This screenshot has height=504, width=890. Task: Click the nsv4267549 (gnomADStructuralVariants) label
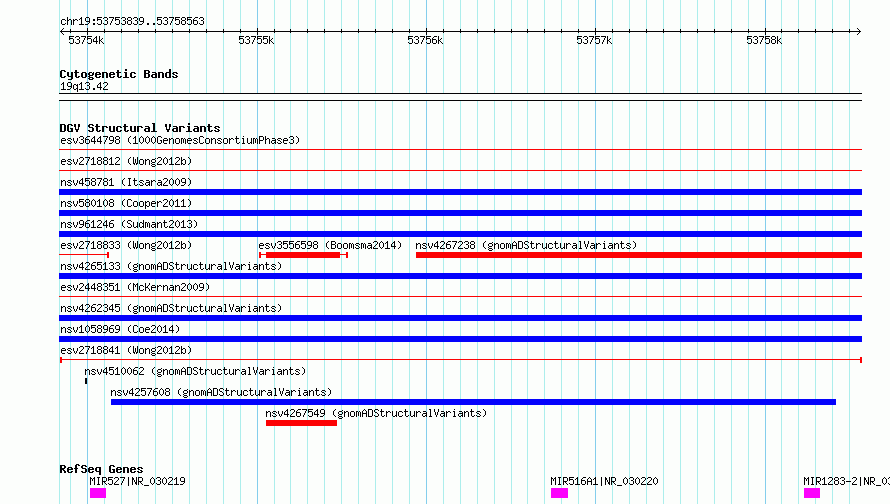[376, 413]
